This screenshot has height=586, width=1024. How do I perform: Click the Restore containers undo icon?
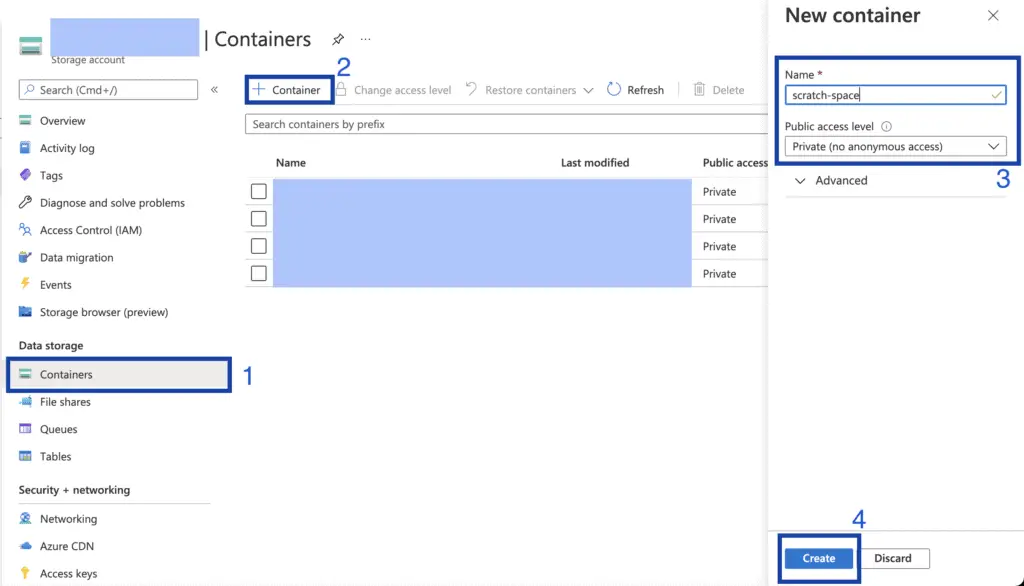point(471,90)
